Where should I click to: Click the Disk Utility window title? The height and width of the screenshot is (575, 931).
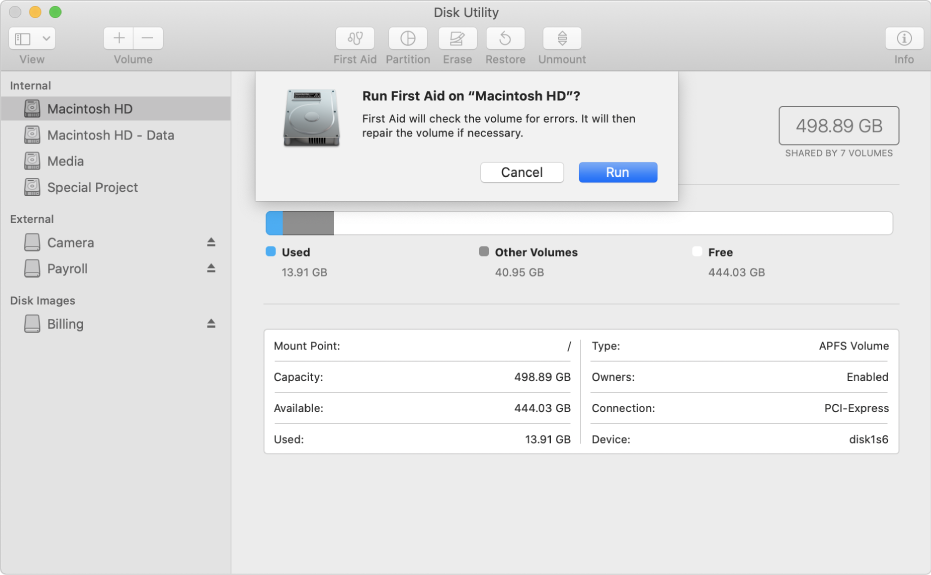[466, 12]
